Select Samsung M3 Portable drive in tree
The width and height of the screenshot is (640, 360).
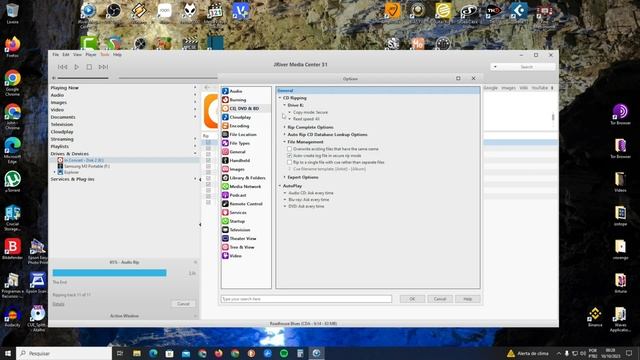87,166
